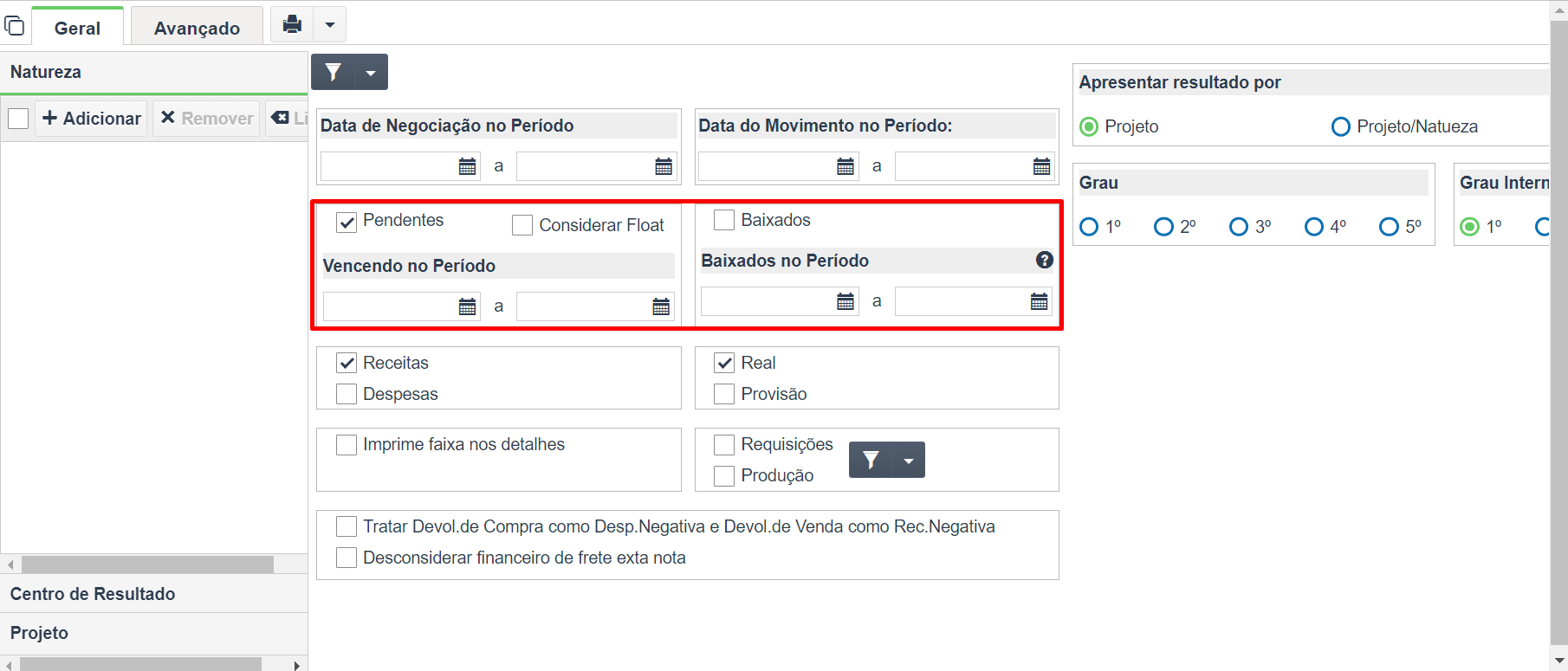Open calendar for Data de Negociação start date
Image resolution: width=1568 pixels, height=671 pixels.
[467, 166]
